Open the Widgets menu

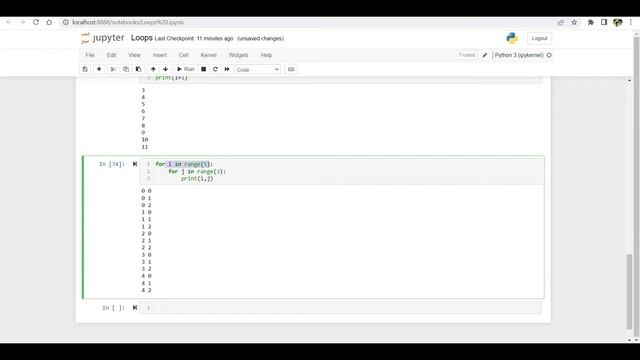click(x=238, y=55)
